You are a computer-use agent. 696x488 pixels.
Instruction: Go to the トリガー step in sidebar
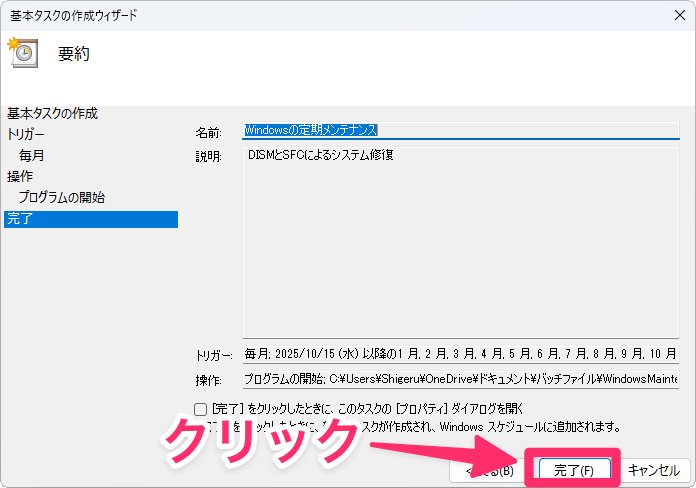26,134
